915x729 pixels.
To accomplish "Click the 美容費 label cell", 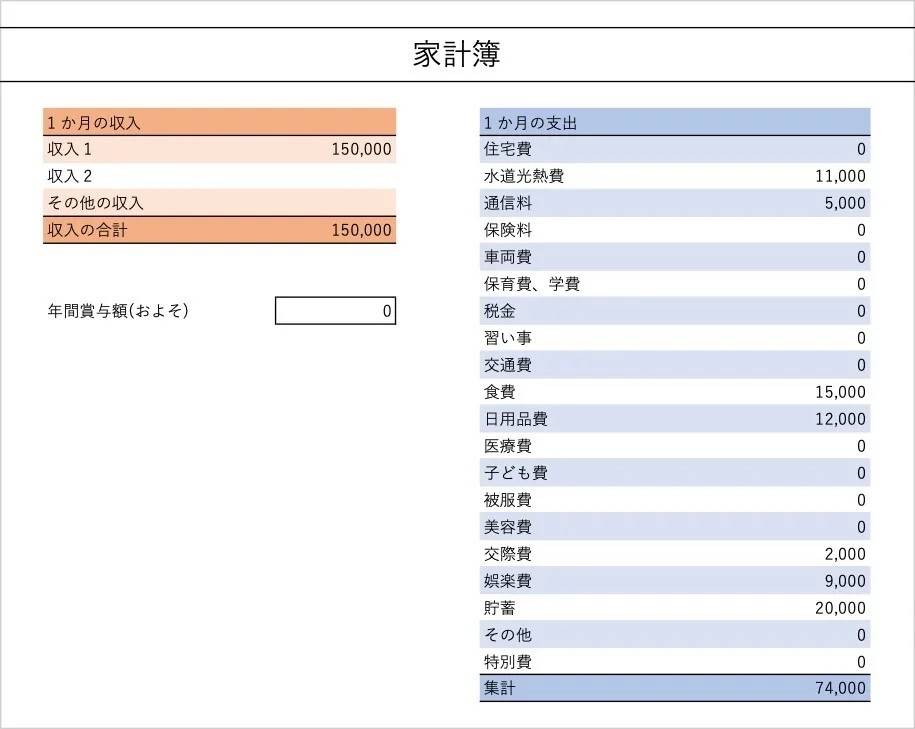I will 508,527.
